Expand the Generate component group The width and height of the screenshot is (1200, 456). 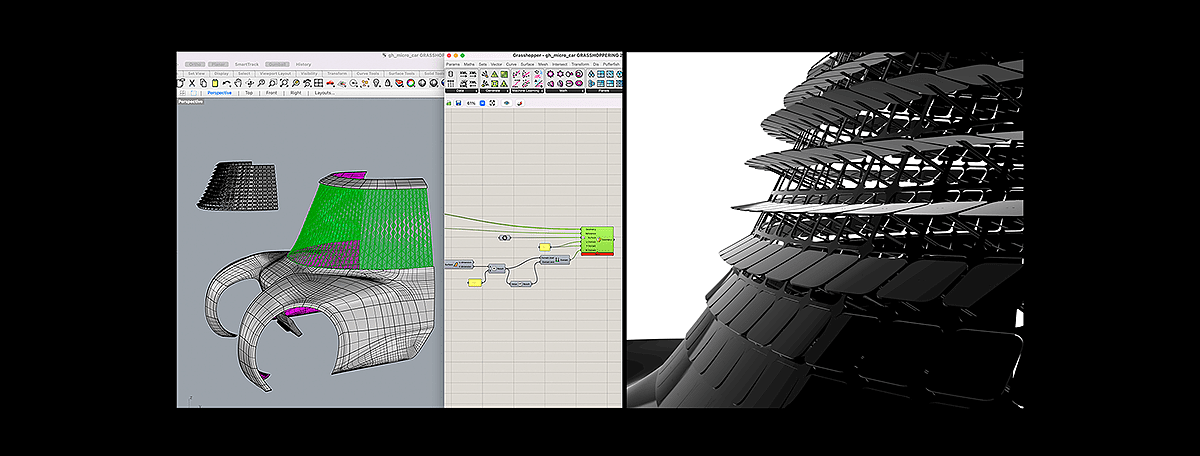(494, 90)
